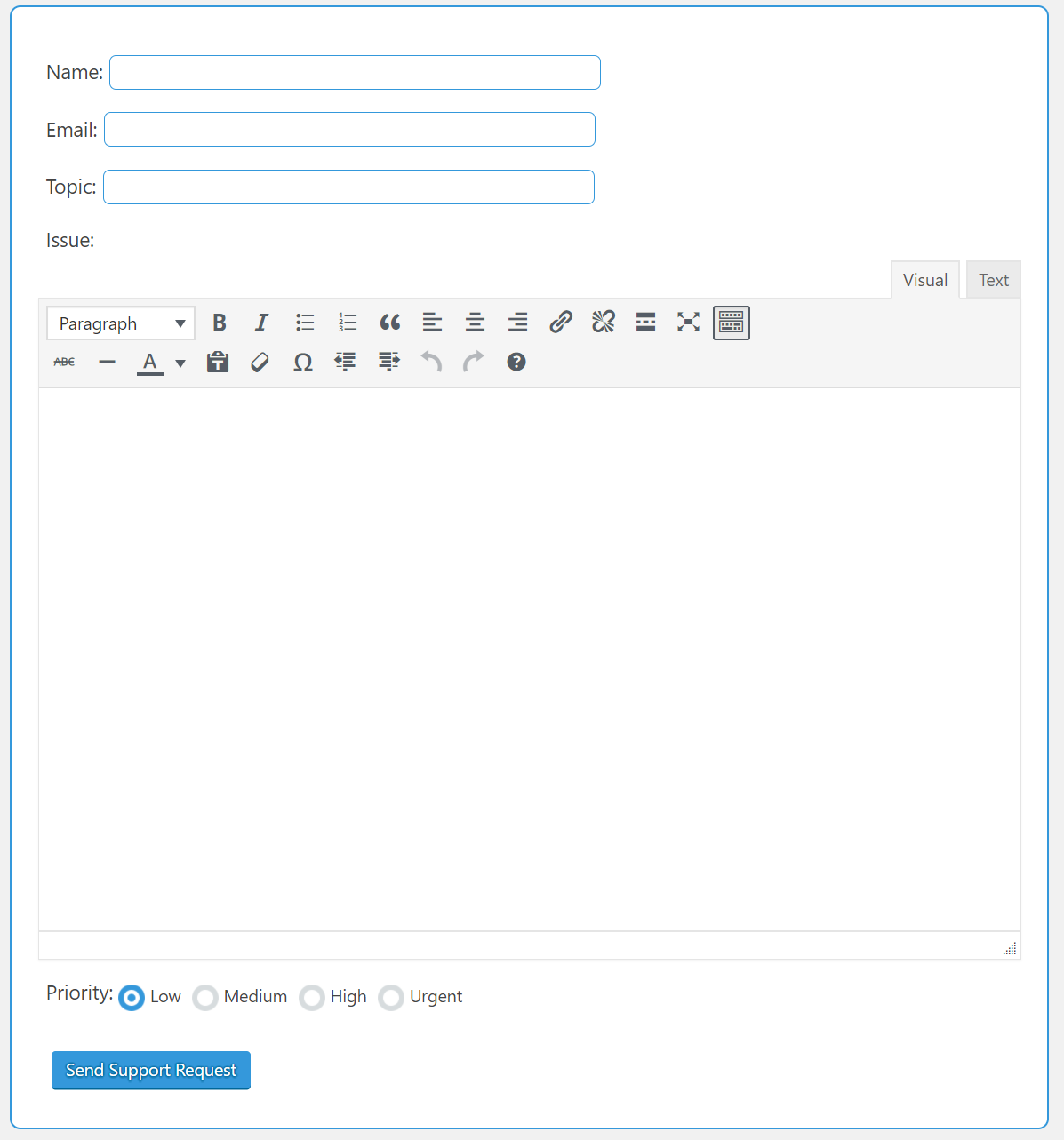
Task: Apply italic formatting
Action: [x=261, y=323]
